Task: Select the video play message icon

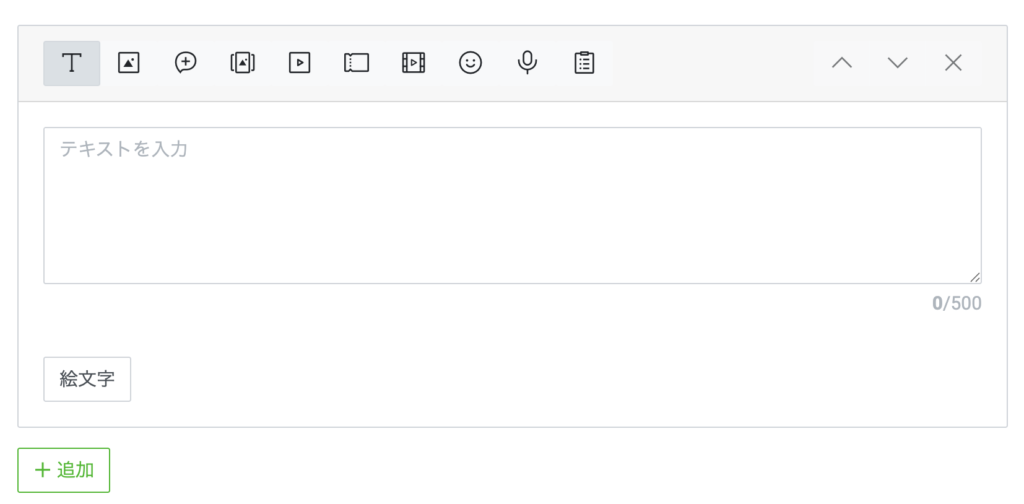Action: [x=299, y=63]
